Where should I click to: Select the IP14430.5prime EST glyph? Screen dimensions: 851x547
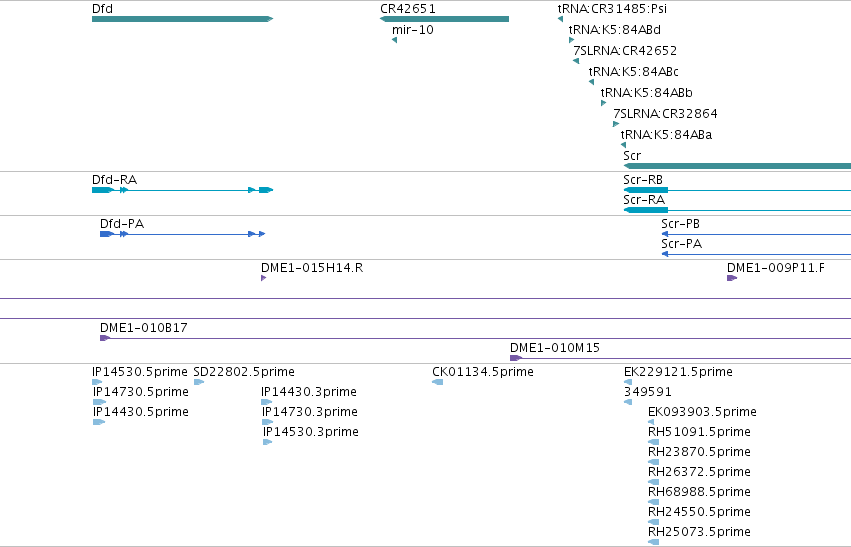(99, 422)
